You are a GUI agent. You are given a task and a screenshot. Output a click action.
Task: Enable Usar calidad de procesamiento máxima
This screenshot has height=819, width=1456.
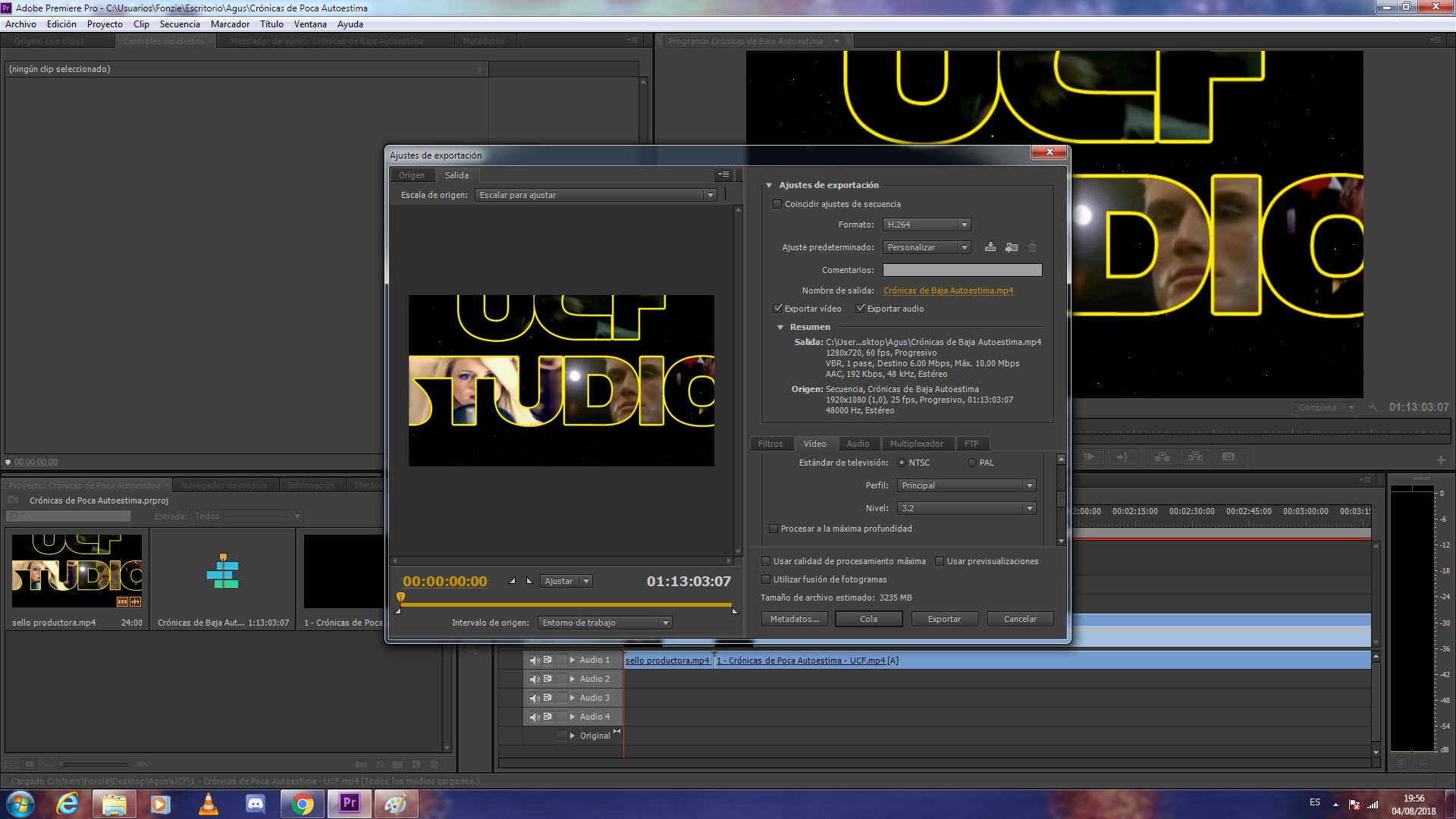(766, 561)
